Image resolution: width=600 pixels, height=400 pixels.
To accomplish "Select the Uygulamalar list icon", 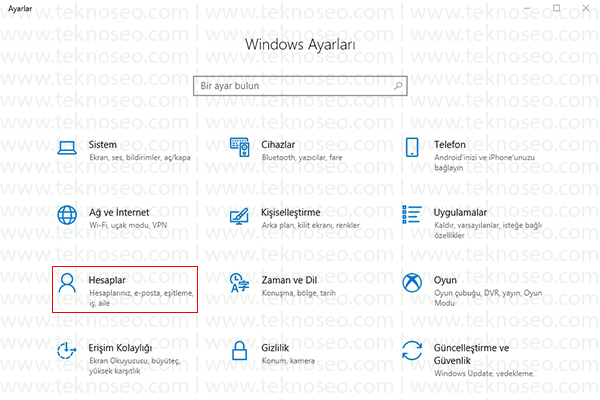I will pyautogui.click(x=412, y=214).
